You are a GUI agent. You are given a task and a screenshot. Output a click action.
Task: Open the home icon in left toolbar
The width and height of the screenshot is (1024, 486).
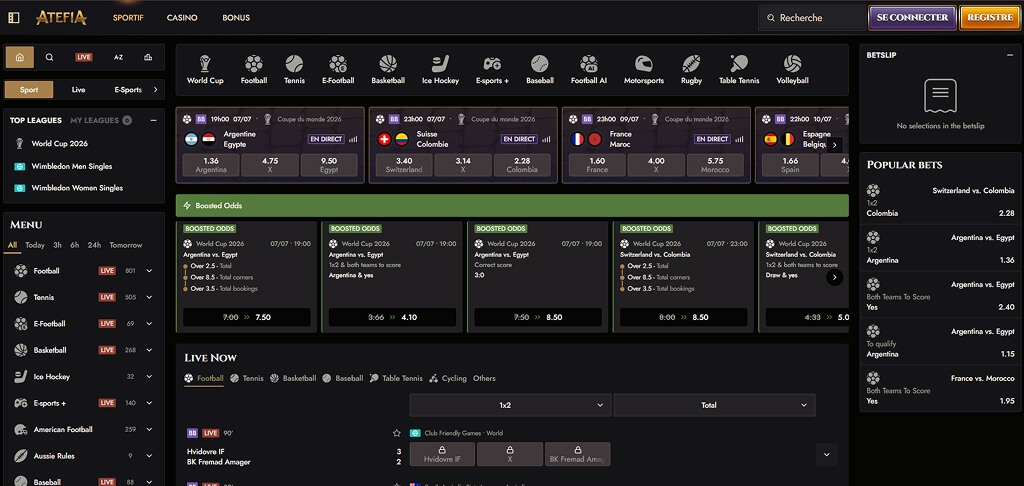(x=20, y=57)
